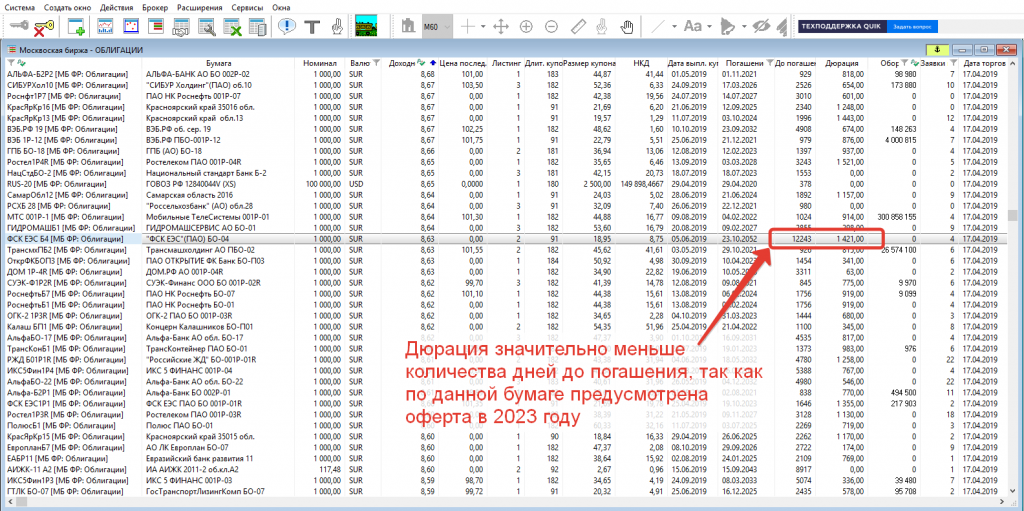
Task: Select the ФСК ЕЭС Б4 bond row
Action: click(200, 239)
